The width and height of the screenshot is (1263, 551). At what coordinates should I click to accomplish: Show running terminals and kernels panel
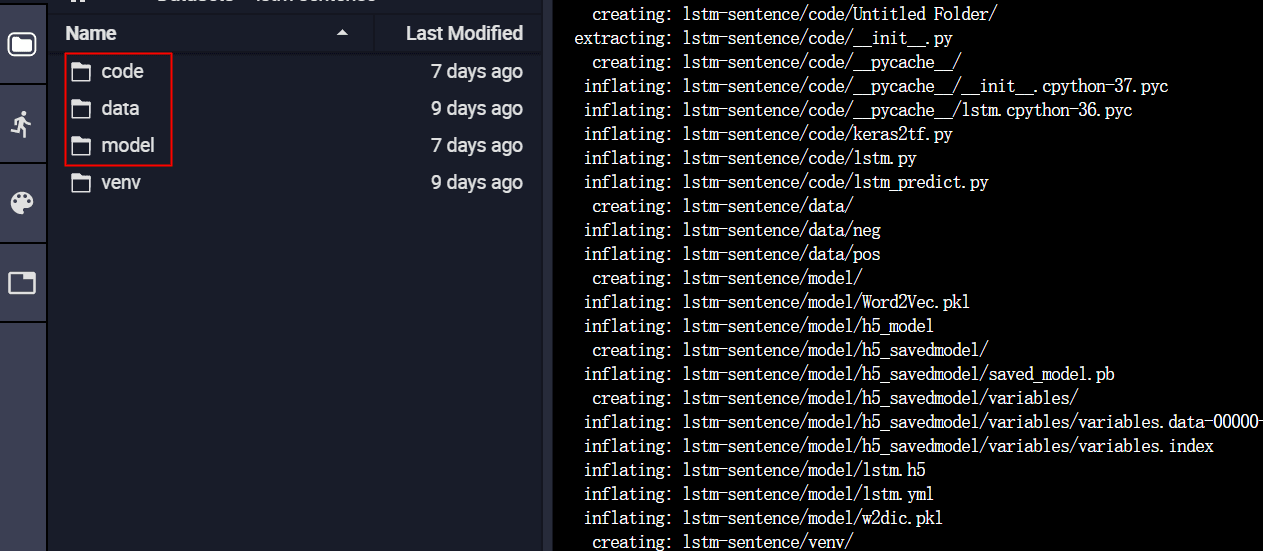pyautogui.click(x=22, y=124)
